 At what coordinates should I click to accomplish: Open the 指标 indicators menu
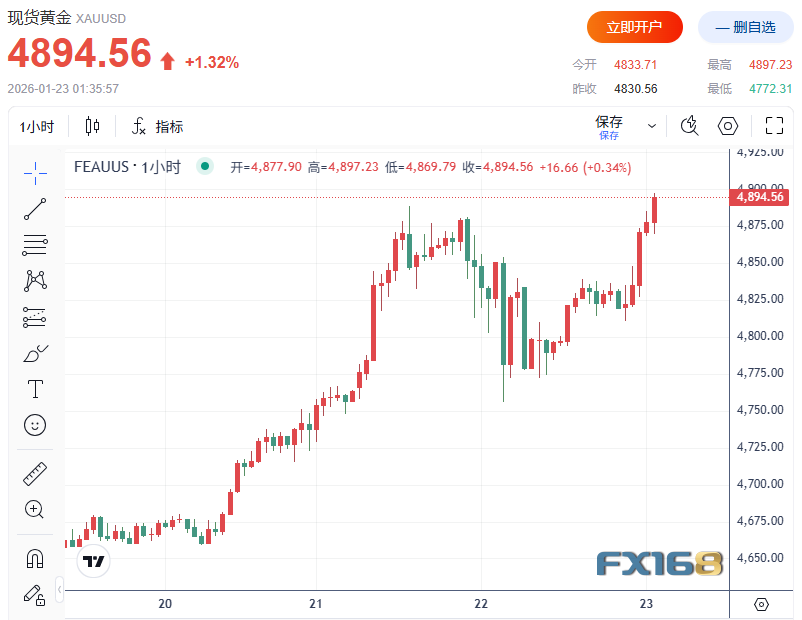(157, 127)
